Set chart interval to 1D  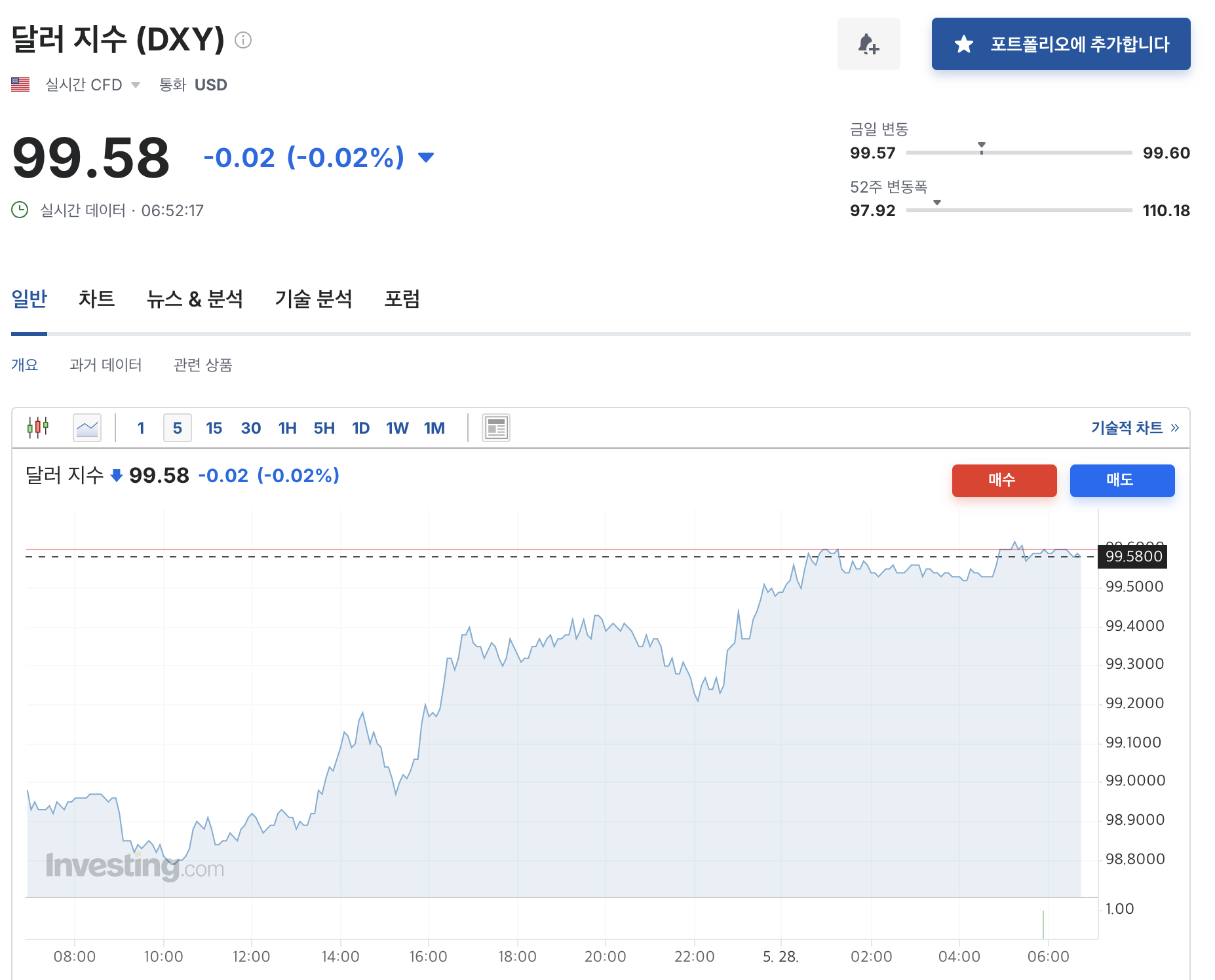point(361,428)
